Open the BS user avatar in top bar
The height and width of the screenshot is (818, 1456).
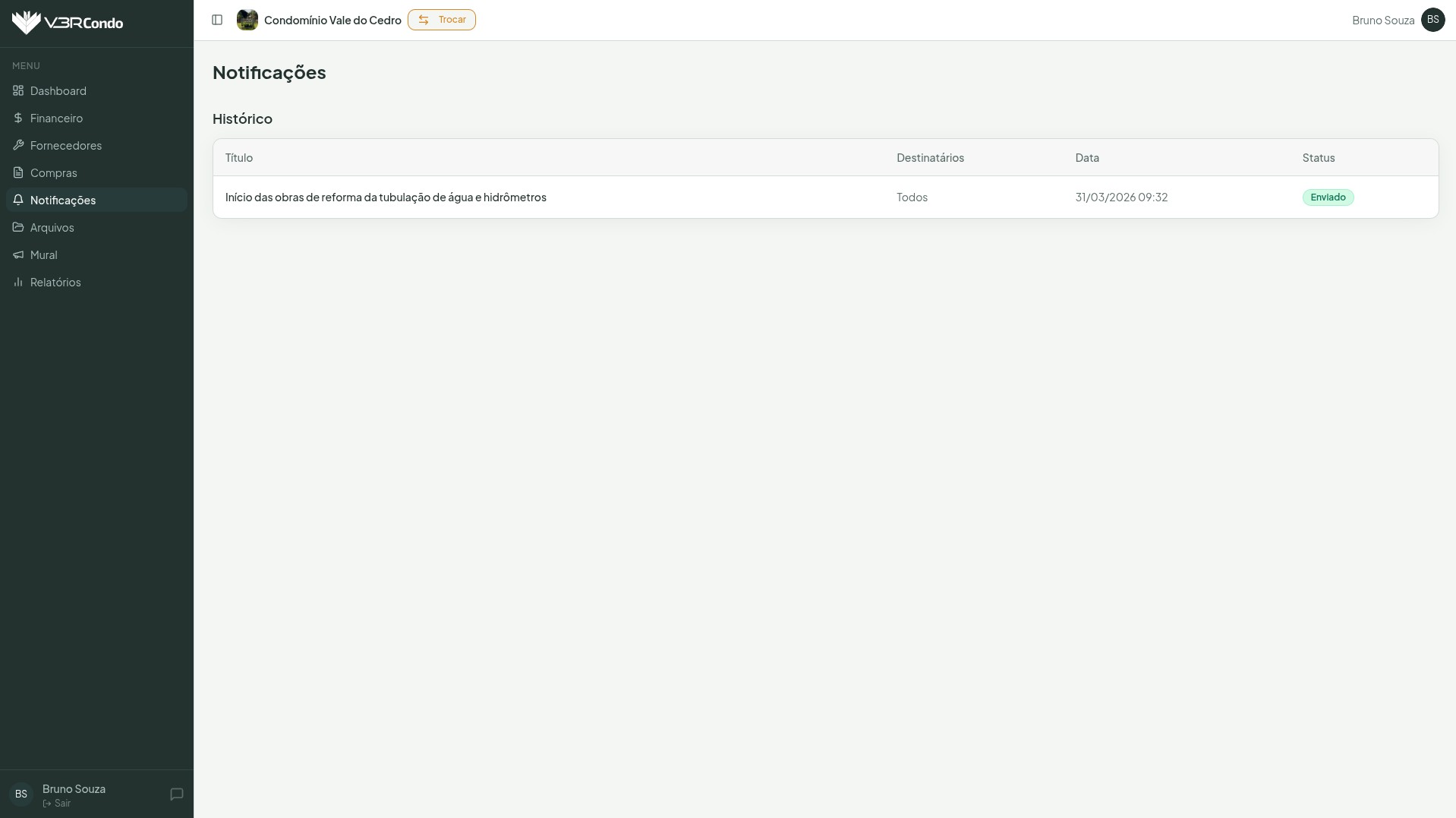1432,20
